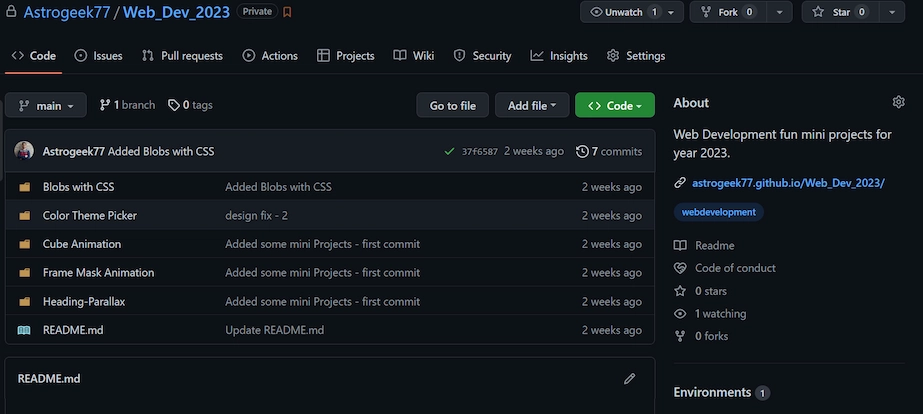Screen dimensions: 923x414
Task: Click the Astrogeek77 avatar in commit row
Action: click(24, 151)
